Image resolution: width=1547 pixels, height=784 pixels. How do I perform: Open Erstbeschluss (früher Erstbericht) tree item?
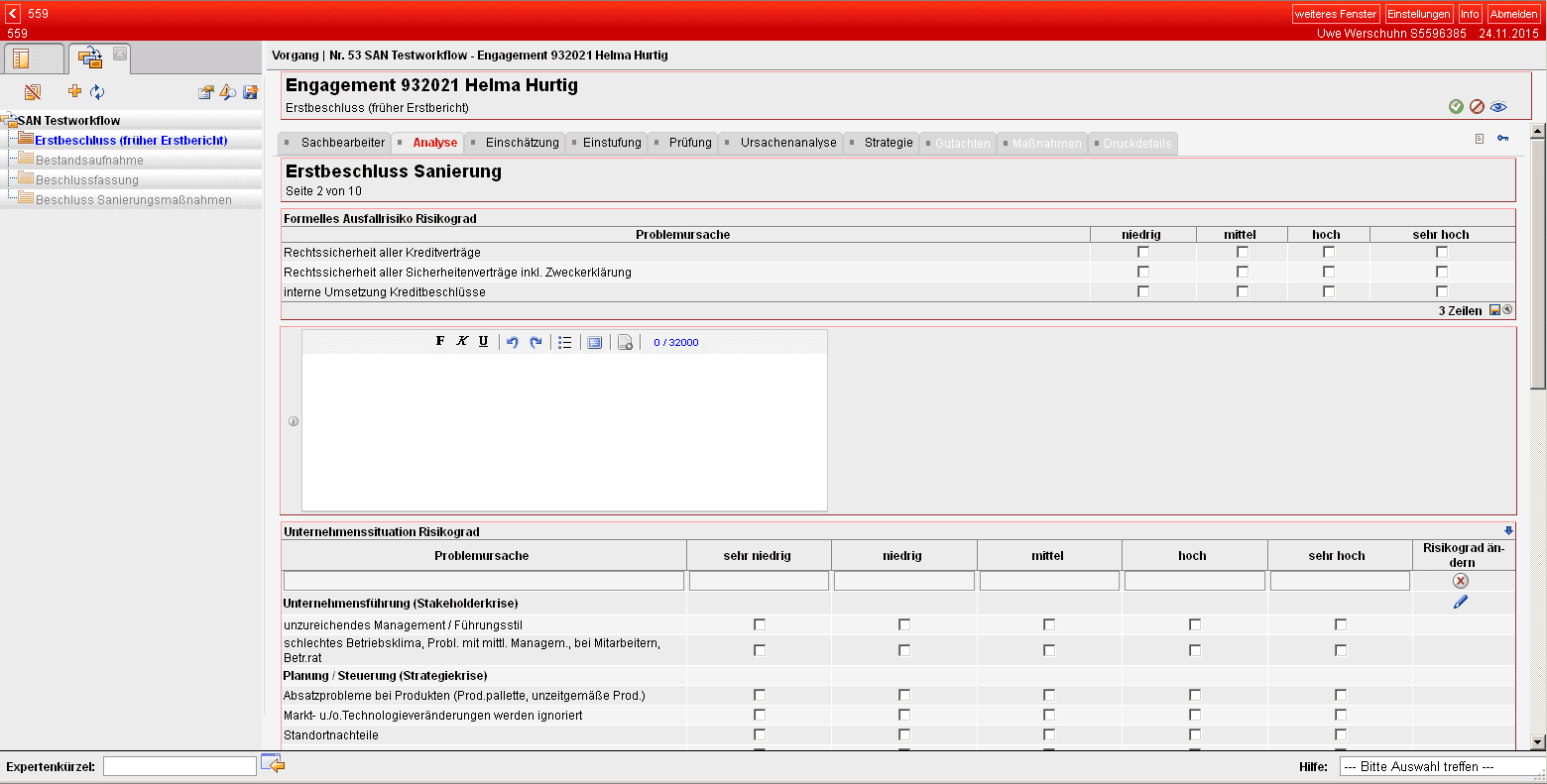point(131,141)
